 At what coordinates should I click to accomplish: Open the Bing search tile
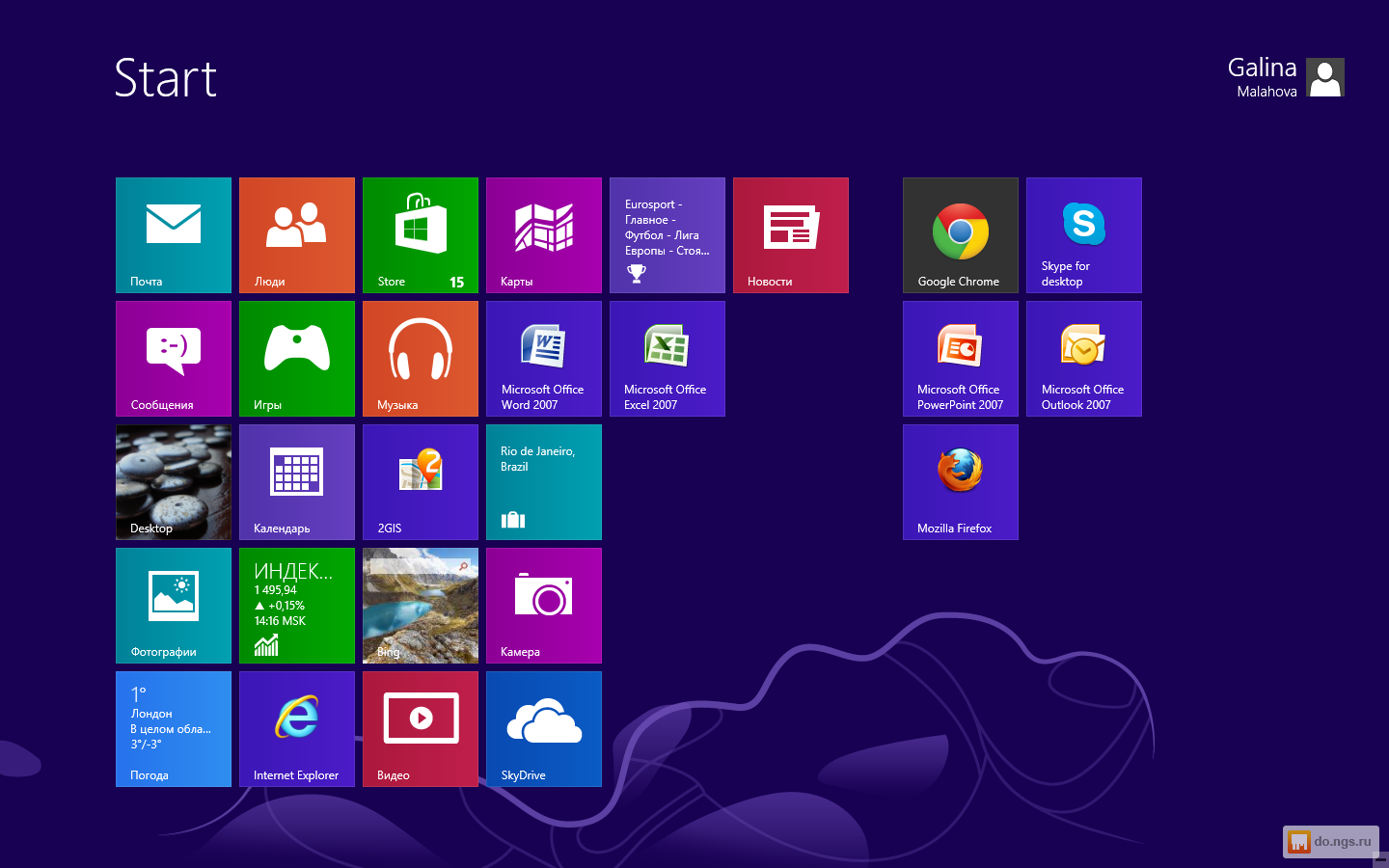(421, 606)
